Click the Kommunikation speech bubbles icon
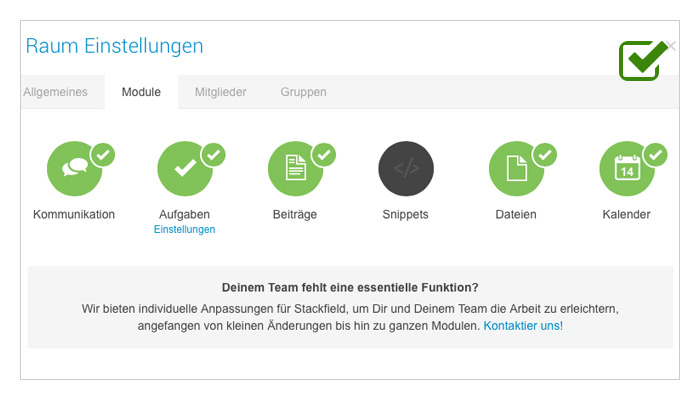The image size is (700, 400). [74, 169]
